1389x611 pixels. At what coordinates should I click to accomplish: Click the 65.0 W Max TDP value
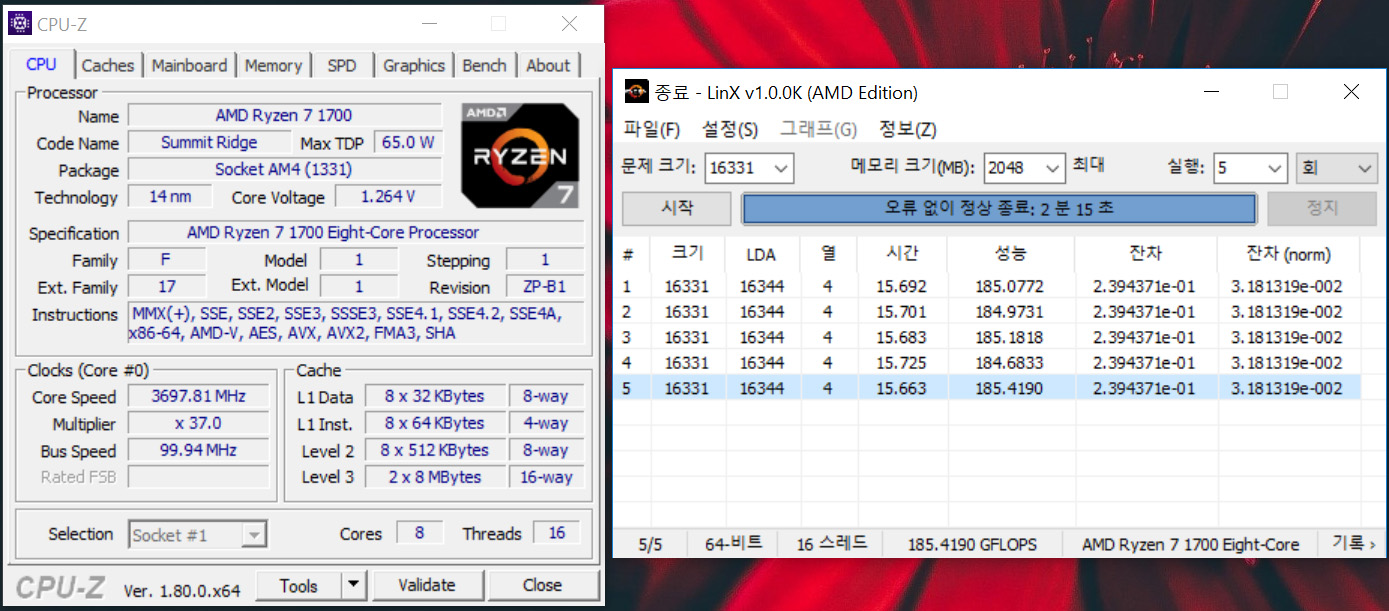(x=408, y=142)
